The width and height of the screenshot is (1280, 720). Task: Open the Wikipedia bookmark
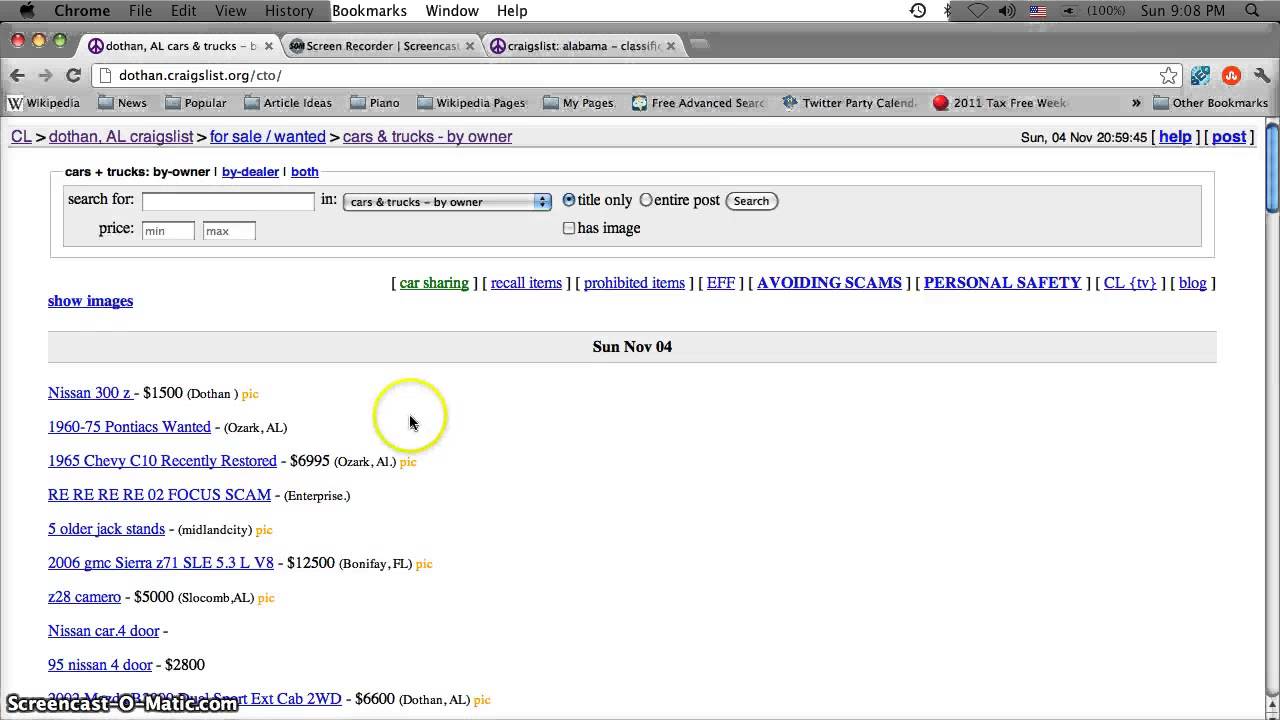click(x=44, y=103)
